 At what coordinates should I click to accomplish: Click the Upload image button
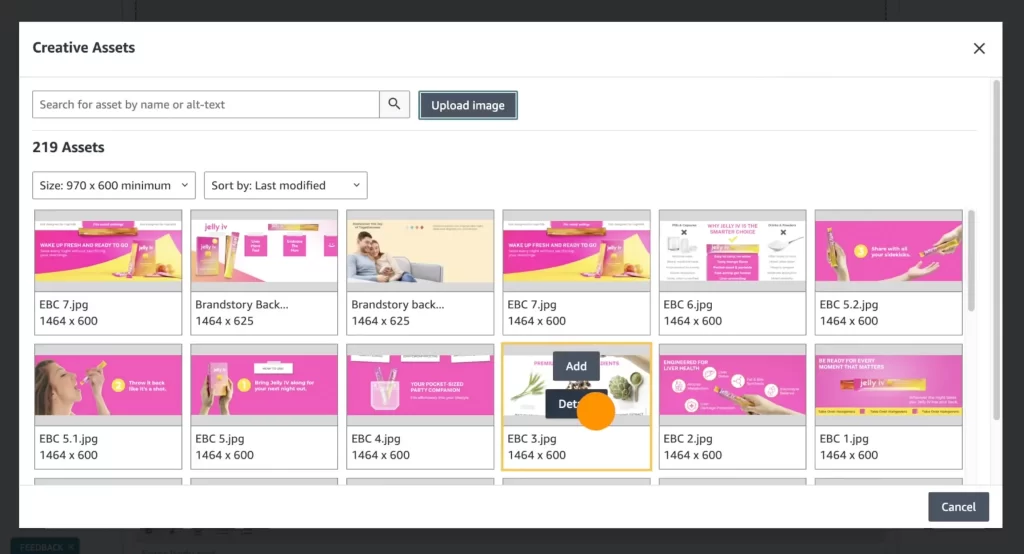[x=468, y=105]
